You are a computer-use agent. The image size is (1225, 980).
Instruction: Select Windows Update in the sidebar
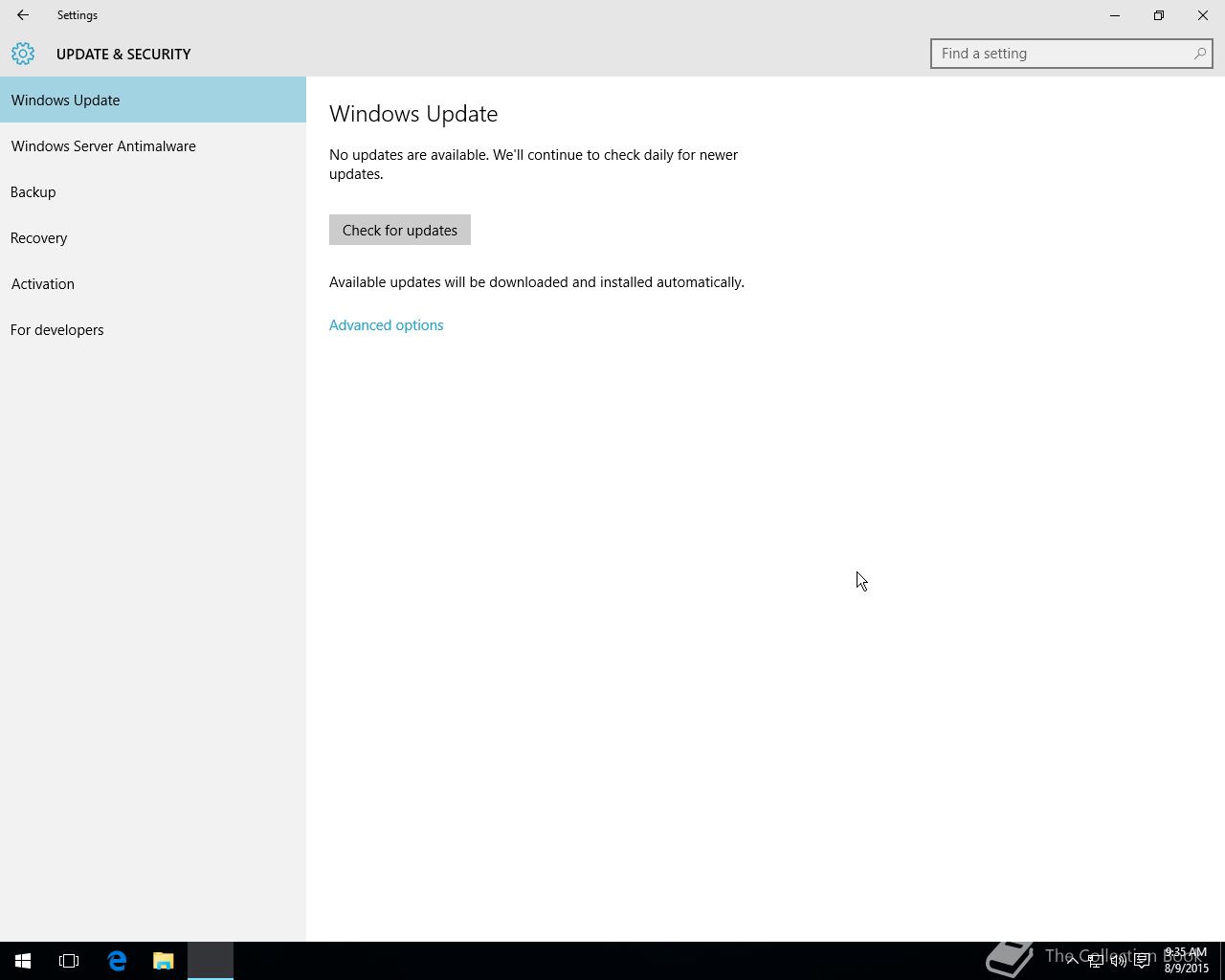click(153, 100)
